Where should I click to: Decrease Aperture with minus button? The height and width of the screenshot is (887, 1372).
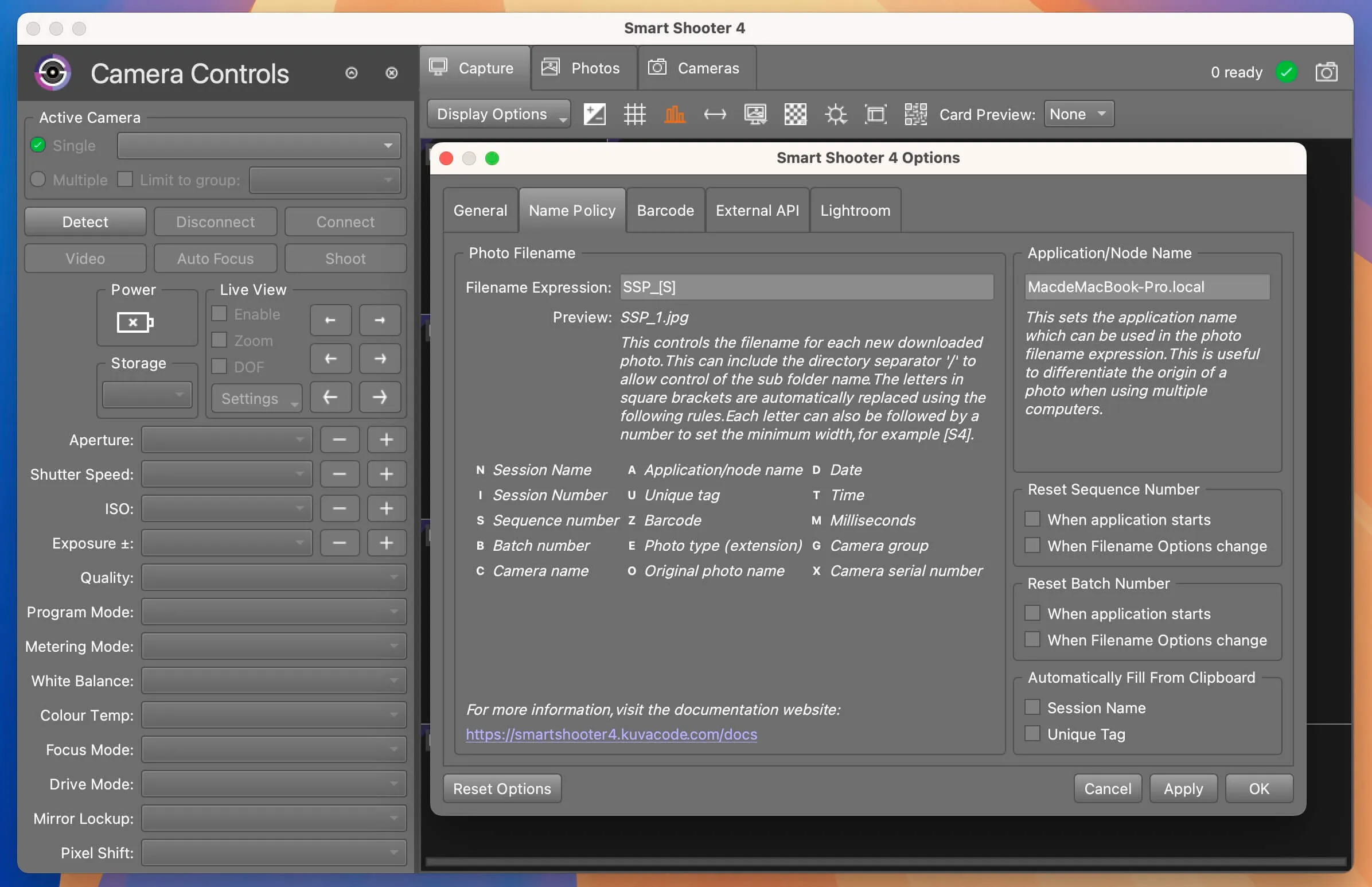(x=340, y=439)
